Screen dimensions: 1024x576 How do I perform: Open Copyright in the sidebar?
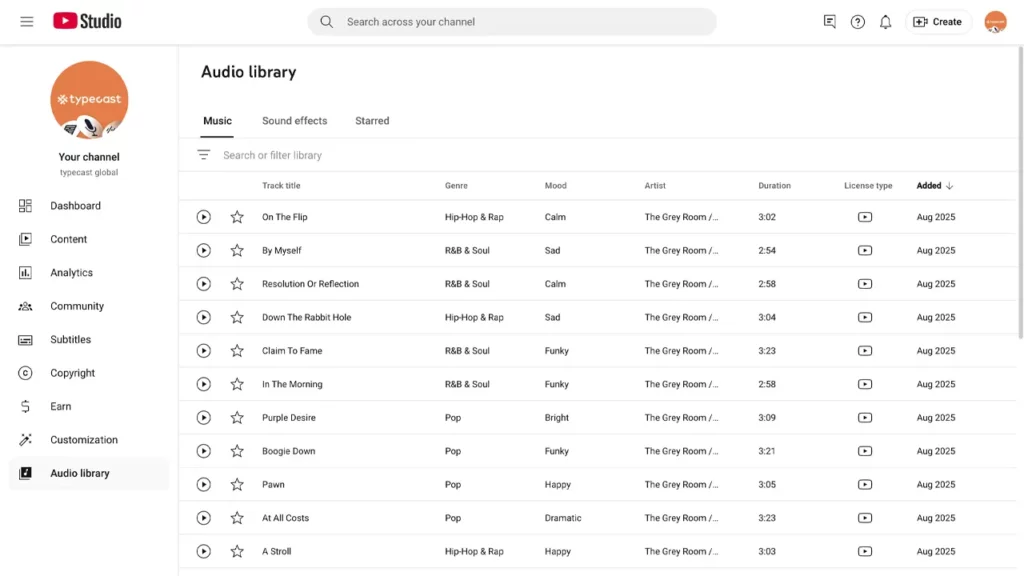(89, 373)
